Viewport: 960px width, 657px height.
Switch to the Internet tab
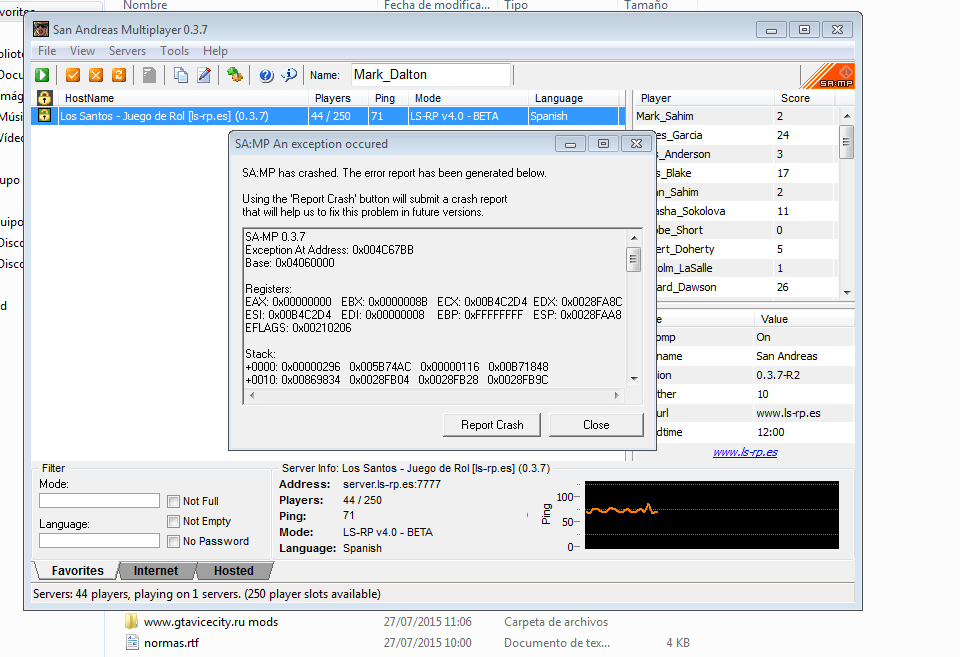[x=156, y=571]
